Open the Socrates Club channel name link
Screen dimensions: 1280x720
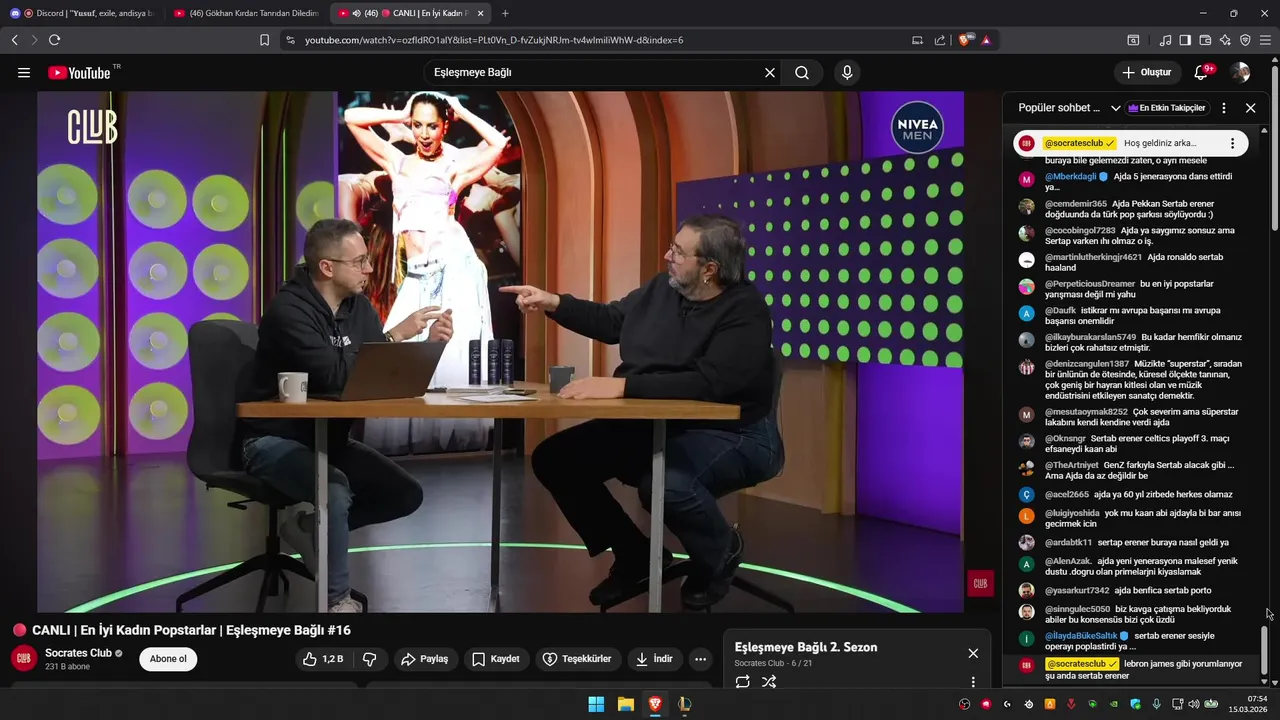coord(78,653)
